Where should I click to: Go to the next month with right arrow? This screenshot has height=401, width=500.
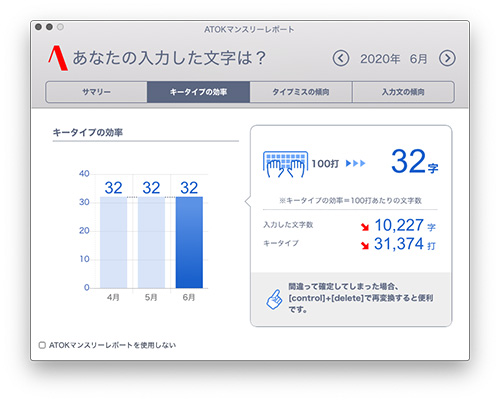point(447,59)
